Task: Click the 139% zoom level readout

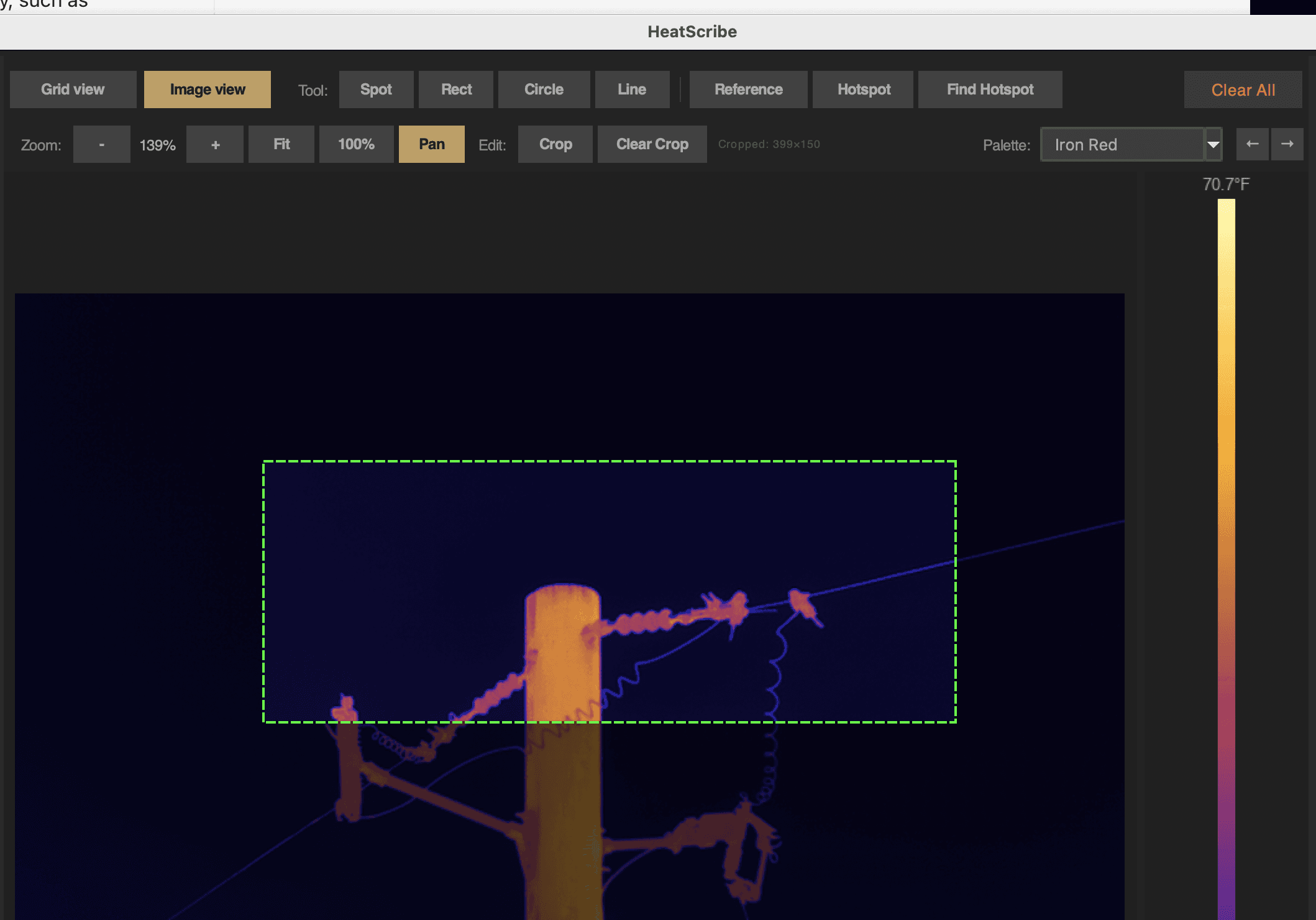Action: 158,145
